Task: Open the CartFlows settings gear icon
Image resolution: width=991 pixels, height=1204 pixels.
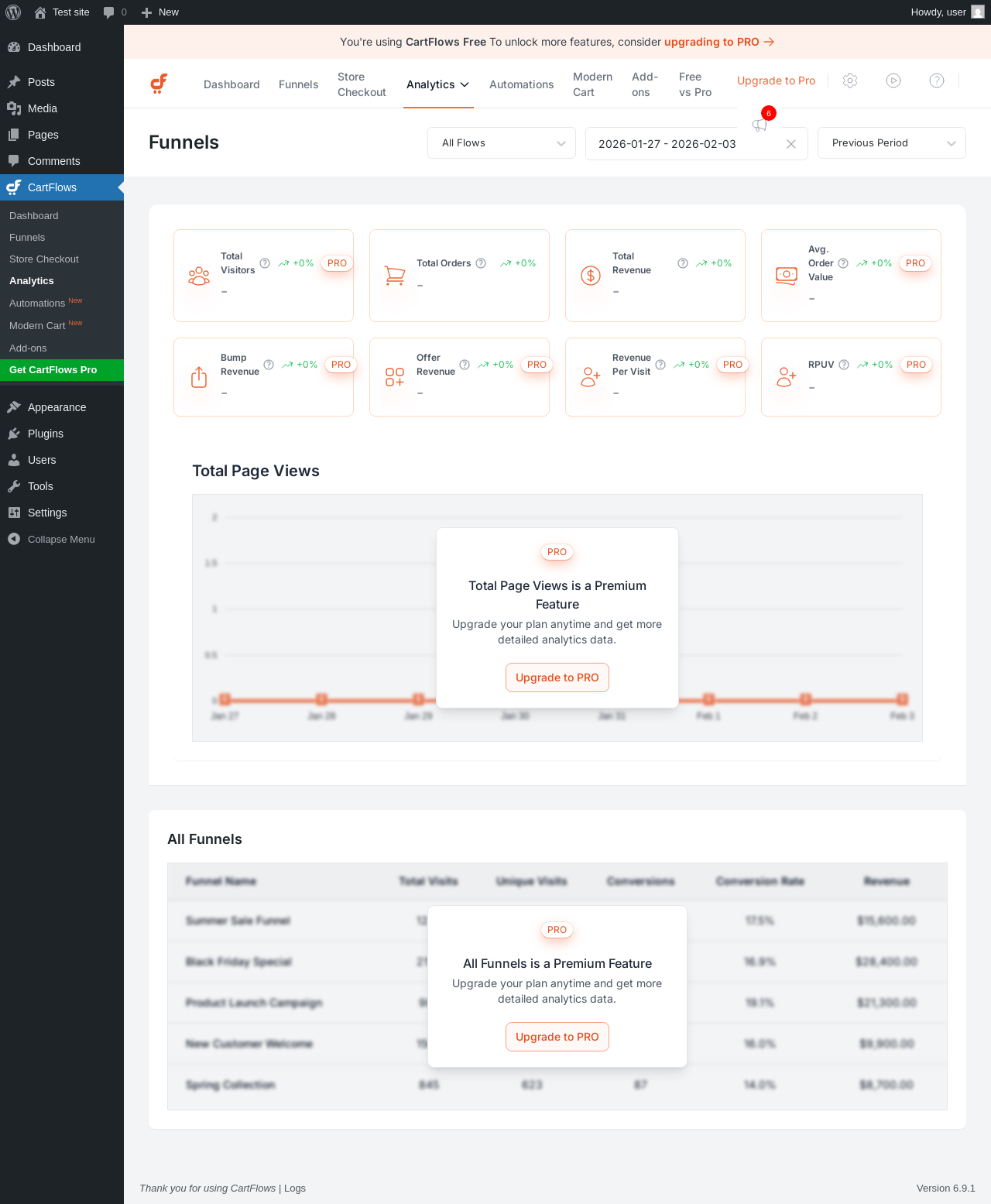Action: point(850,81)
